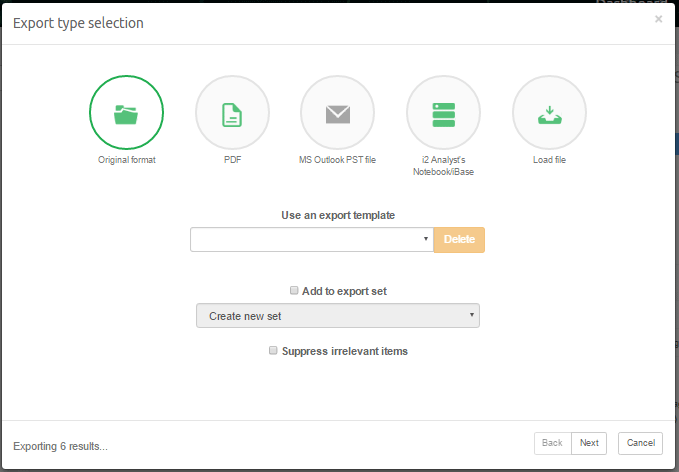Click the "i2 Analyst's Notebook/iBase" caption
The height and width of the screenshot is (472, 679).
[x=443, y=166]
